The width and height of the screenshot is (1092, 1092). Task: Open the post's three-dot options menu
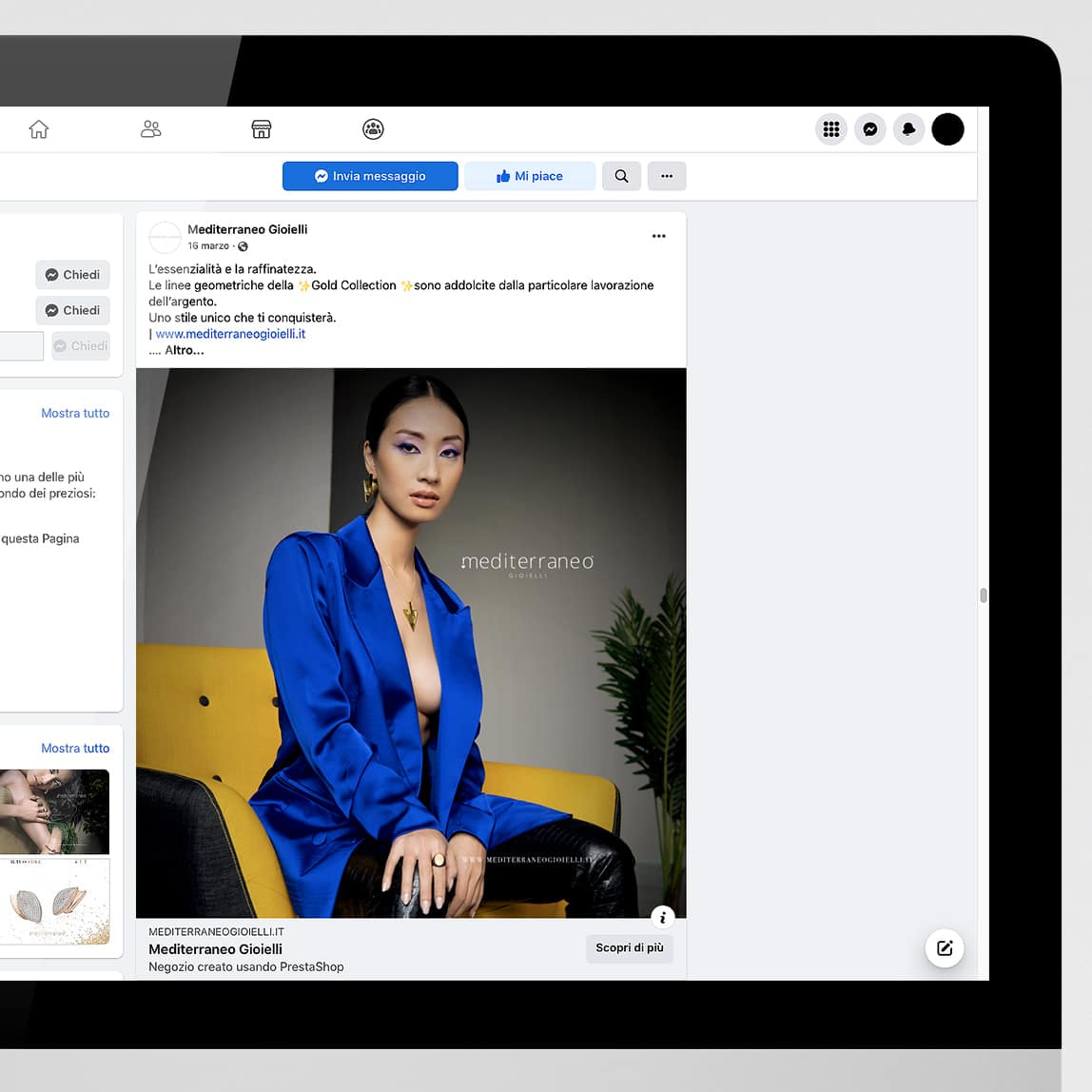tap(659, 236)
